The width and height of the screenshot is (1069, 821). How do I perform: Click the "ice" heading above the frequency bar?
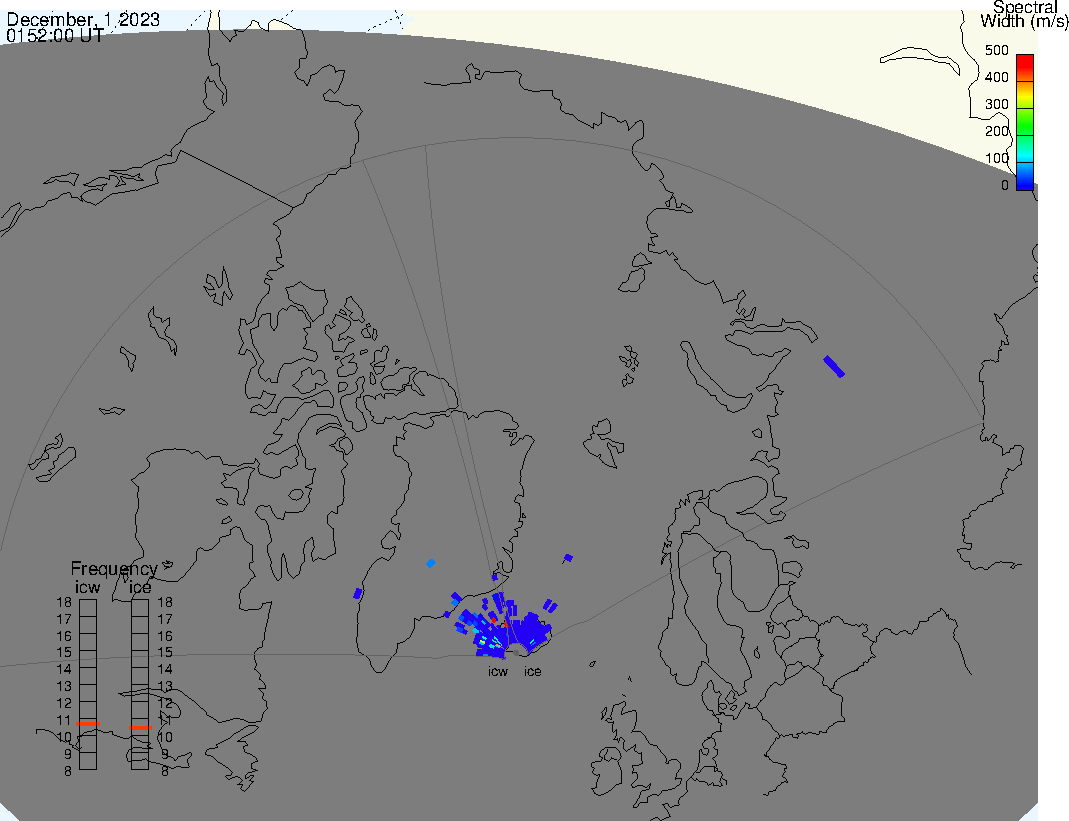[x=140, y=587]
